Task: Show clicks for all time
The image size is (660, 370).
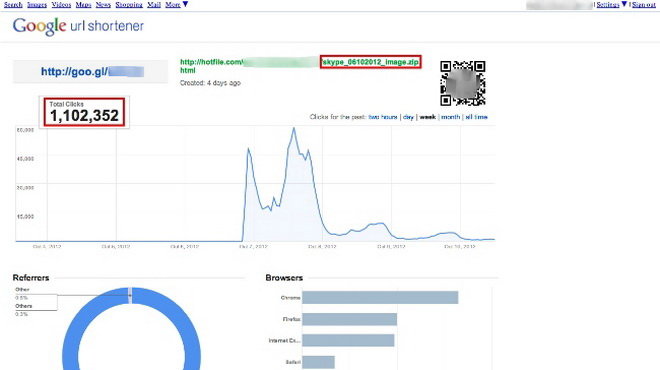Action: coord(476,117)
